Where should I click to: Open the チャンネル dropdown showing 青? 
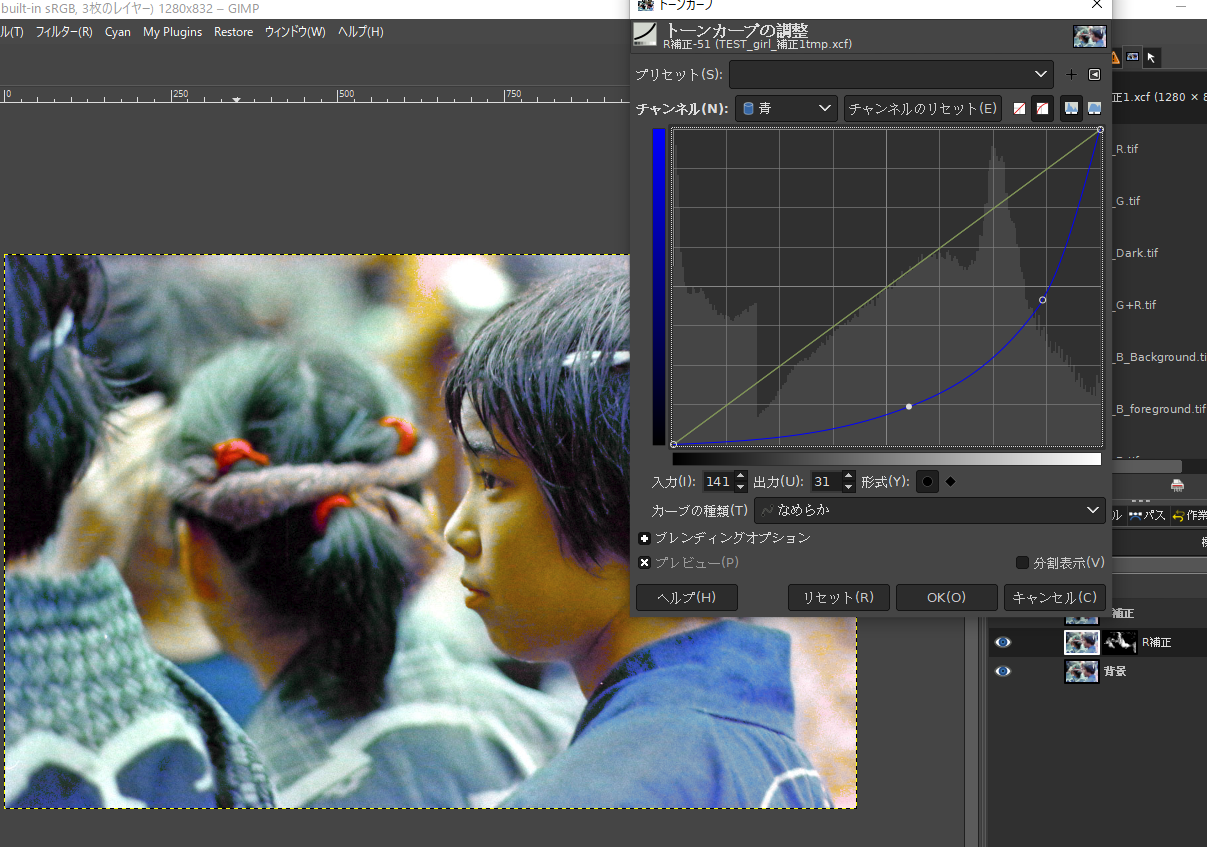[x=786, y=107]
